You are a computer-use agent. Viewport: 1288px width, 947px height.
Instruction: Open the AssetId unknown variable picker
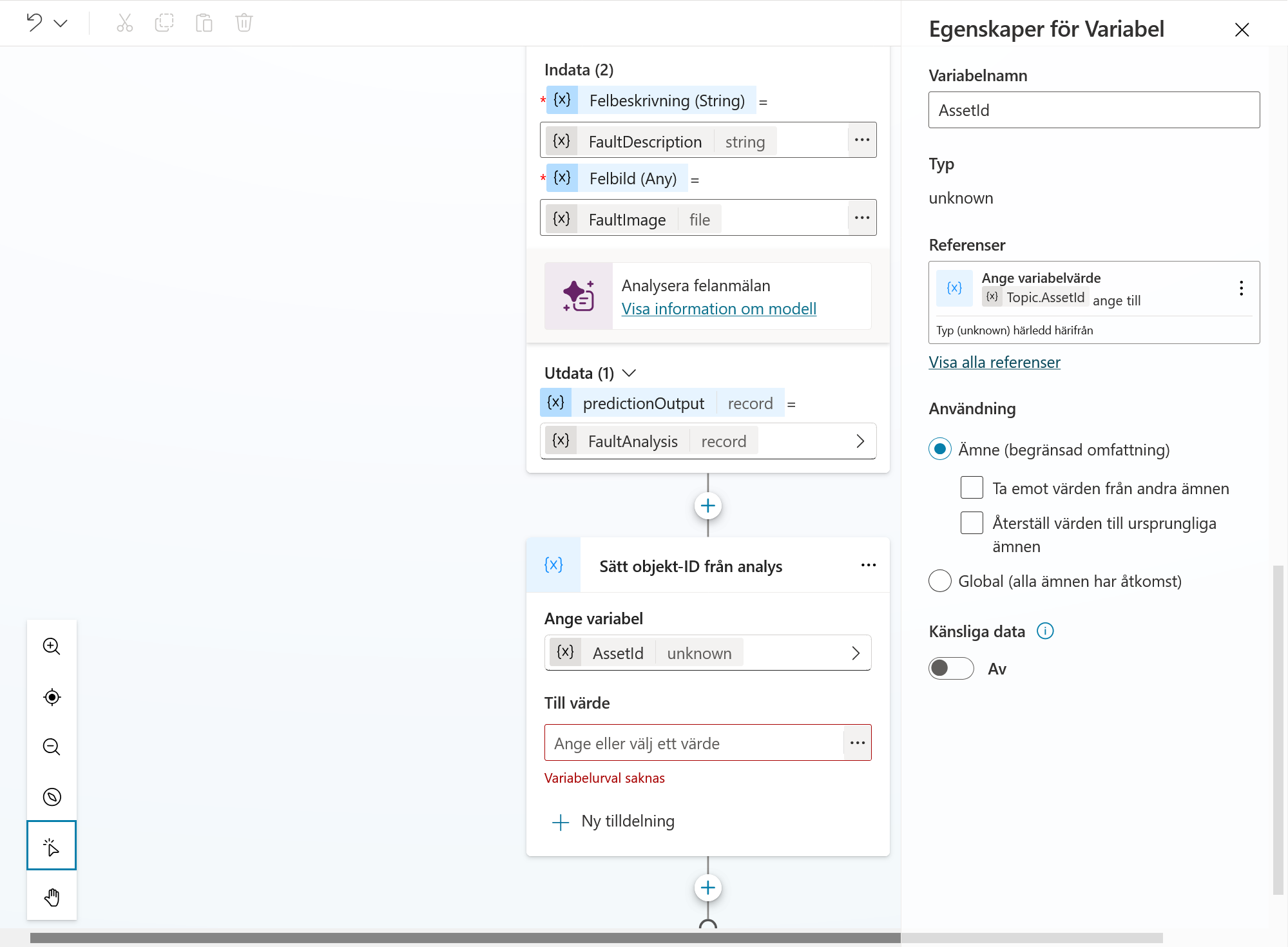click(707, 653)
